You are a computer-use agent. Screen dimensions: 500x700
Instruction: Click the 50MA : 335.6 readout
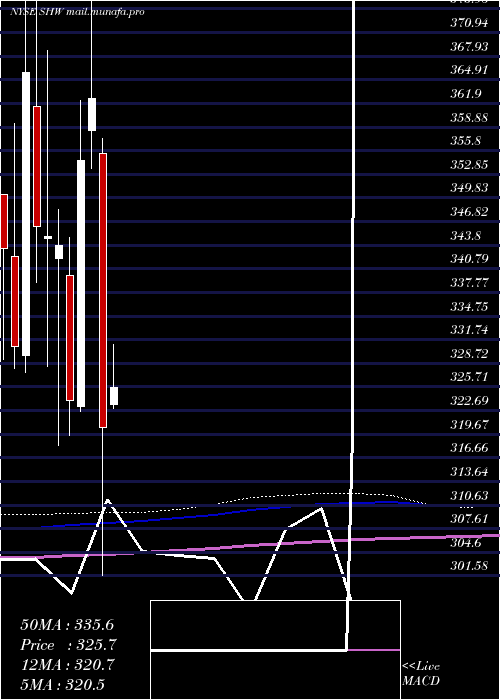[67, 625]
